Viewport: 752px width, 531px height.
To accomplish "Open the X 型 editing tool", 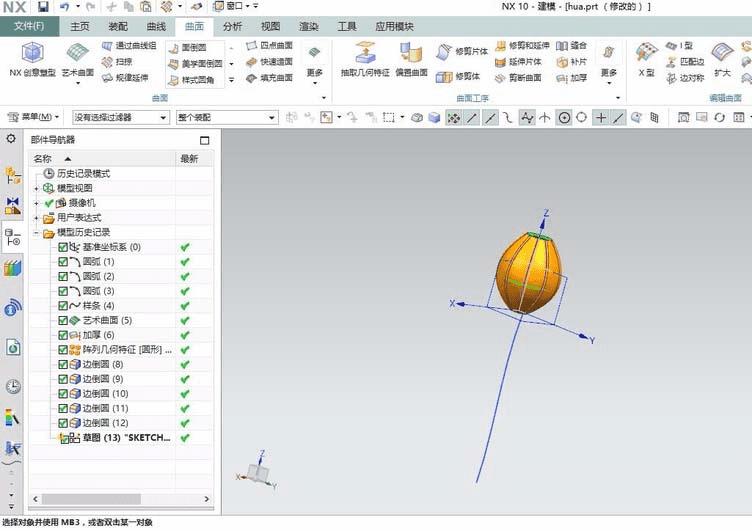I will tap(646, 59).
